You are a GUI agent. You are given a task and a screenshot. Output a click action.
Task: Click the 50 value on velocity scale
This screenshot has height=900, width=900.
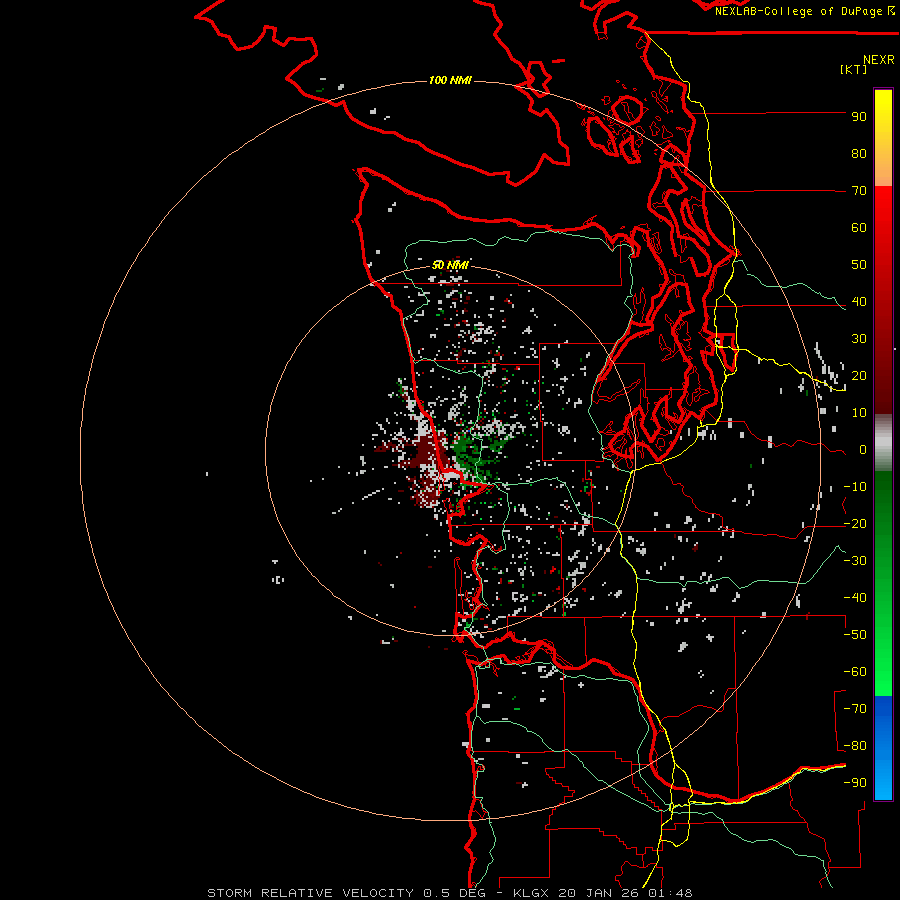tap(859, 265)
